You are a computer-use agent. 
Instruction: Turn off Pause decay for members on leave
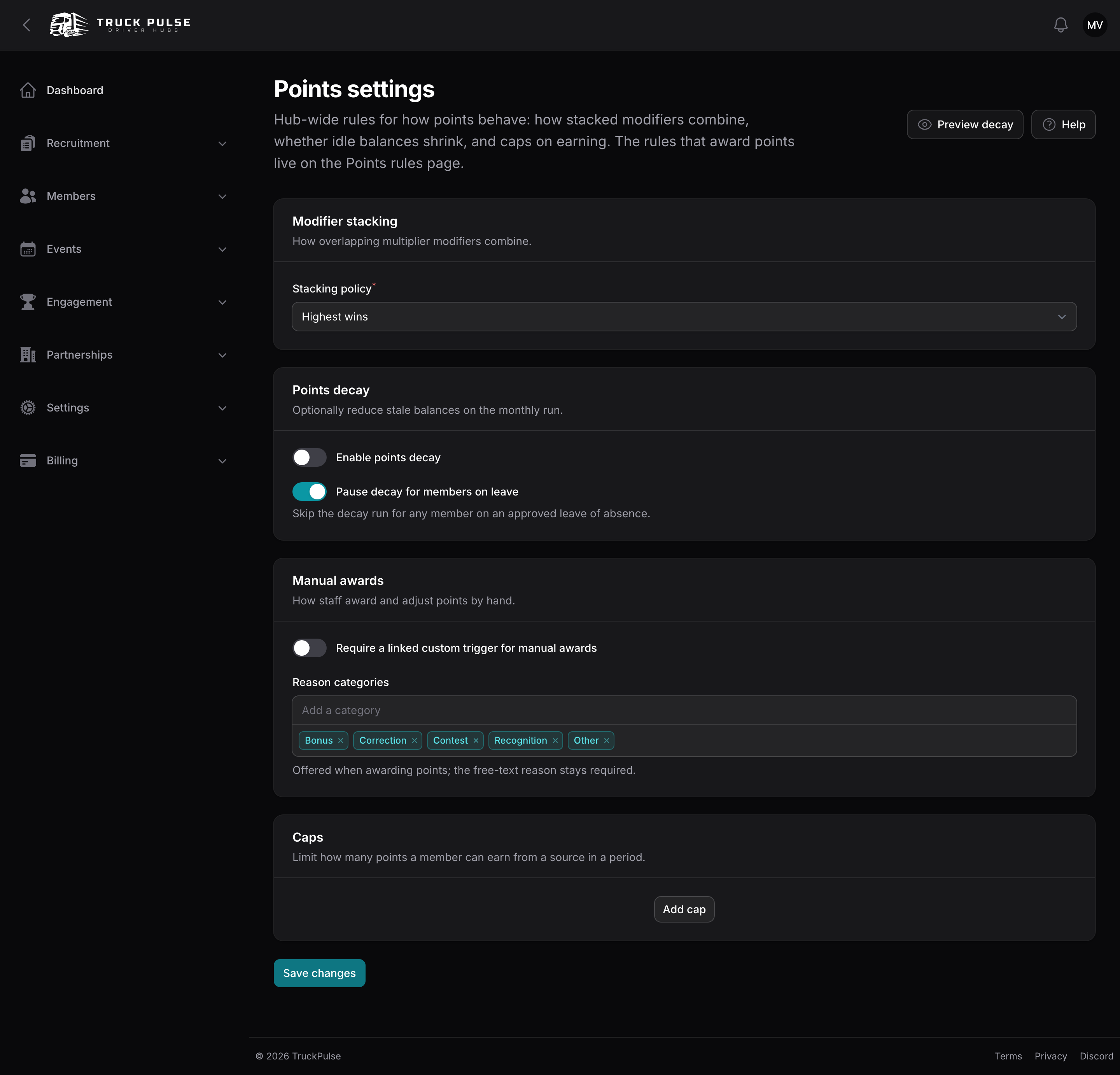coord(309,492)
